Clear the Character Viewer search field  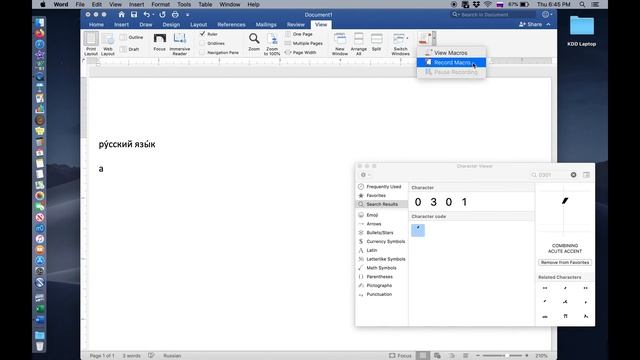pos(573,175)
